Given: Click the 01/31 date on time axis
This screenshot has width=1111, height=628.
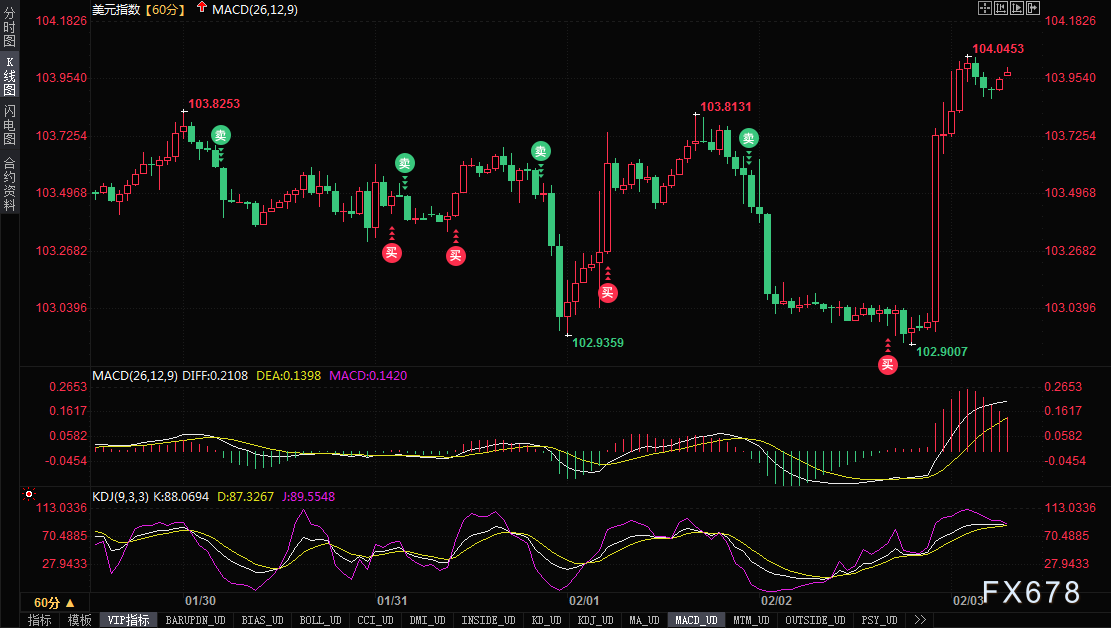Looking at the screenshot, I should point(392,601).
